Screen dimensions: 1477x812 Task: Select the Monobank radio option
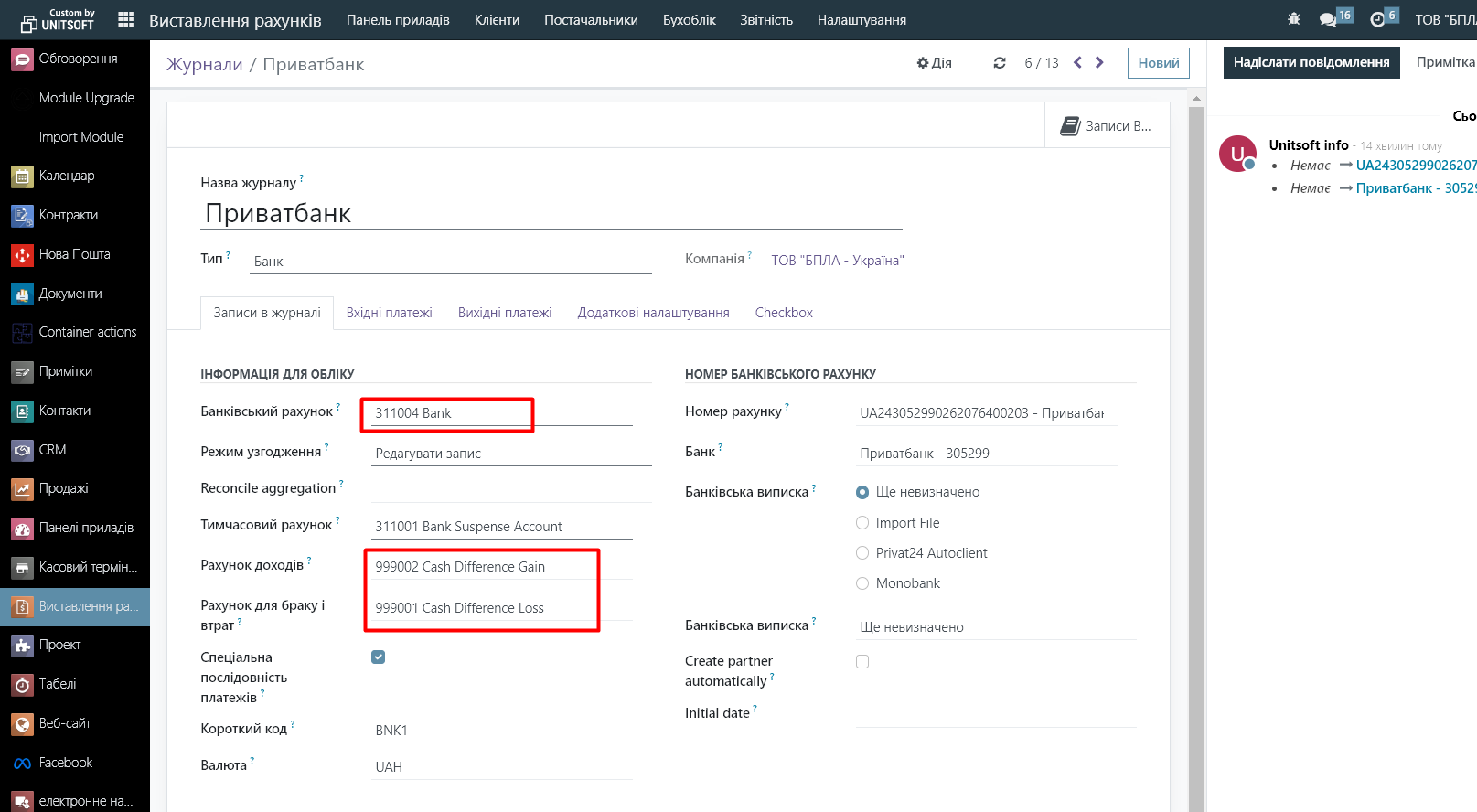tap(862, 583)
